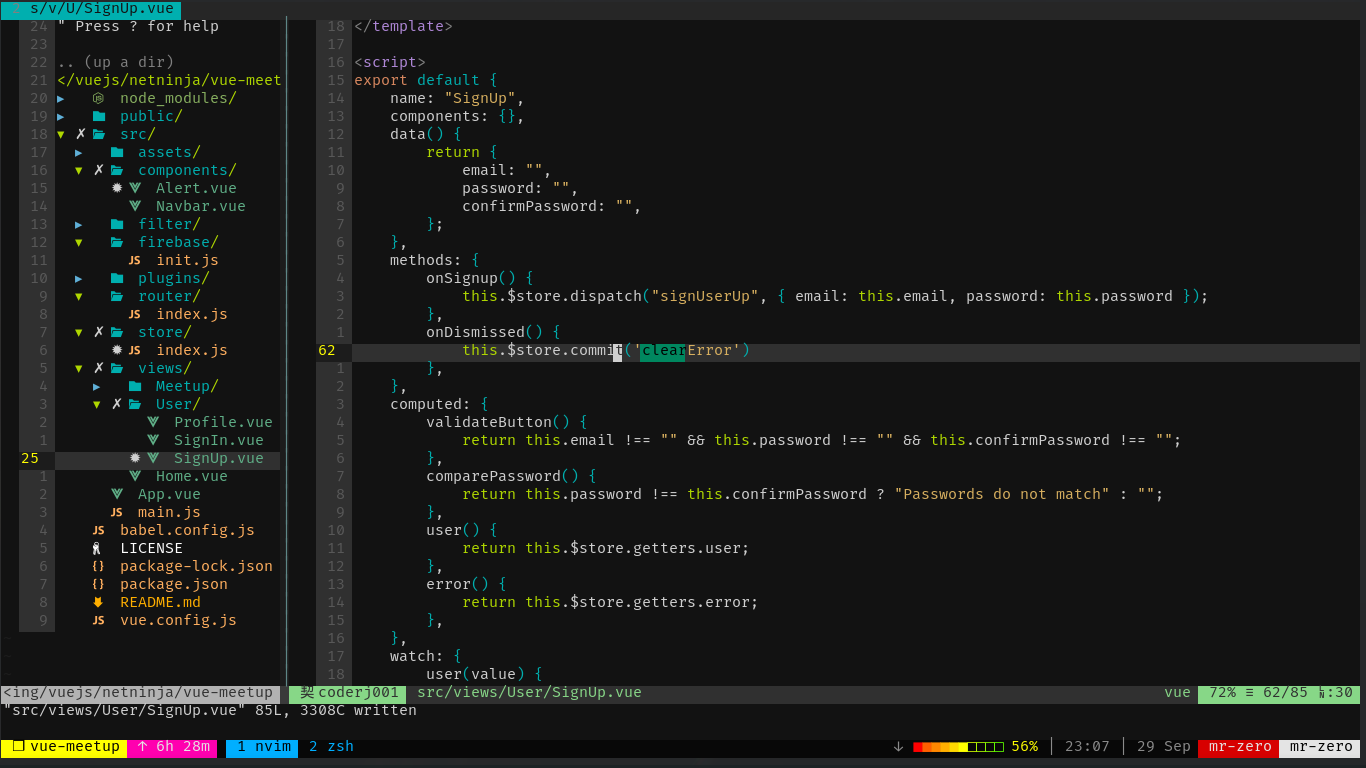Screen dimensions: 1366x768
Task: Collapse the User folder arrow
Action: pos(97,404)
